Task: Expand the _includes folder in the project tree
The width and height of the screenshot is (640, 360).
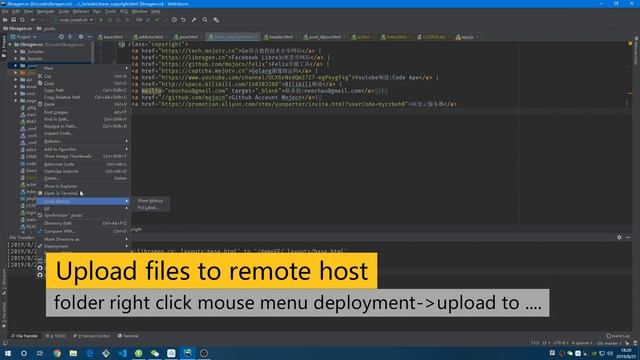Action: [x=16, y=52]
